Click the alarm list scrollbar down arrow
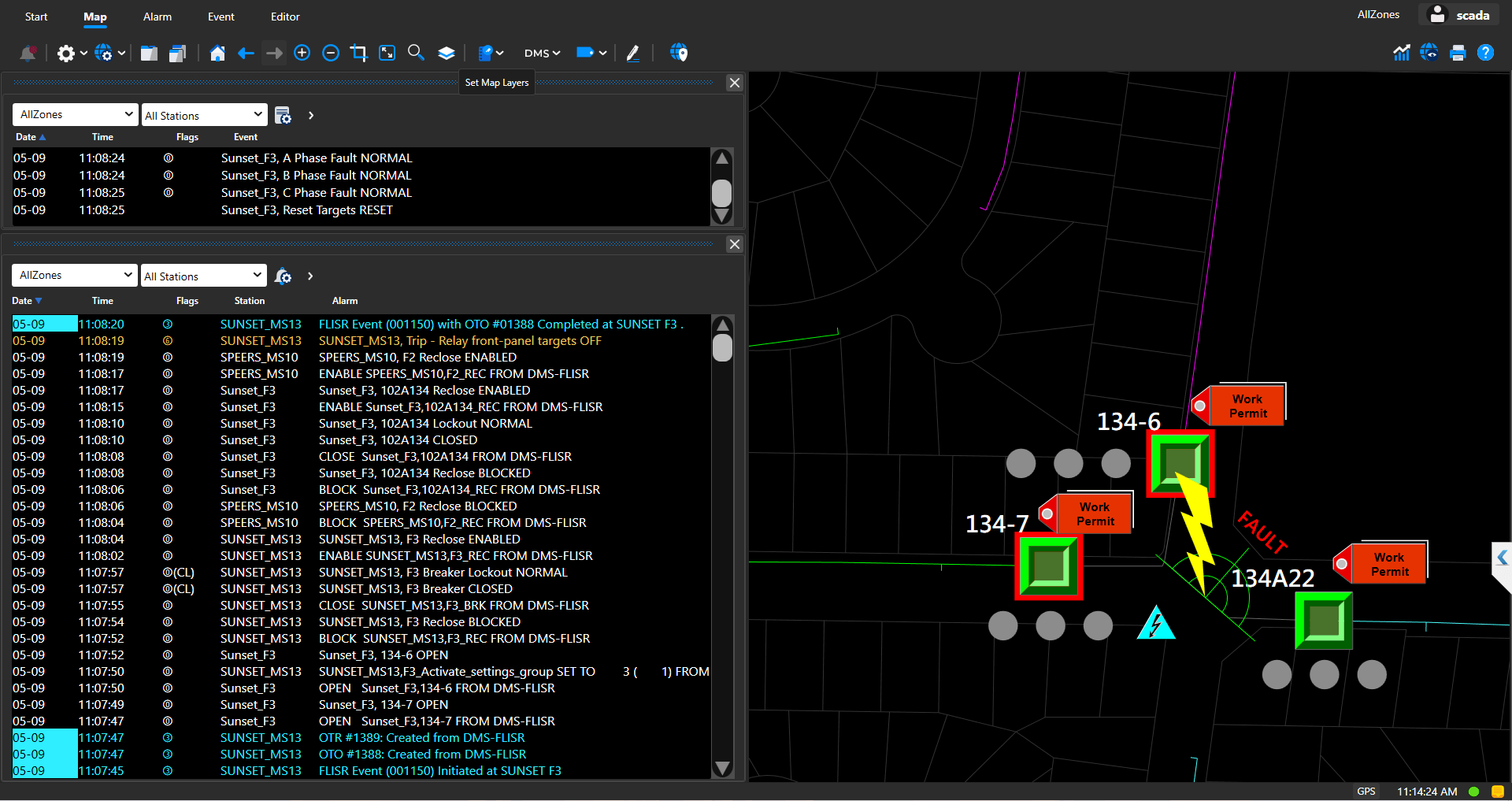Screen dimensions: 1512x801 tap(722, 768)
